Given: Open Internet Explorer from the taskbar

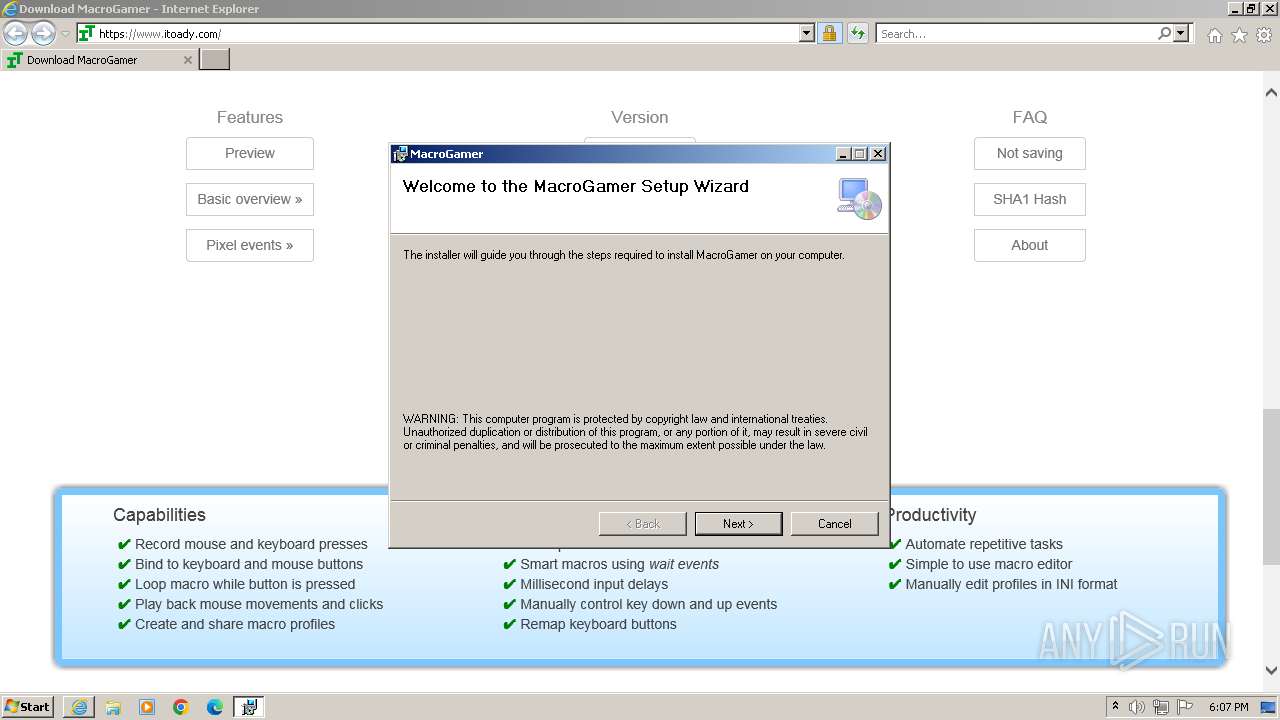Looking at the screenshot, I should tap(79, 707).
